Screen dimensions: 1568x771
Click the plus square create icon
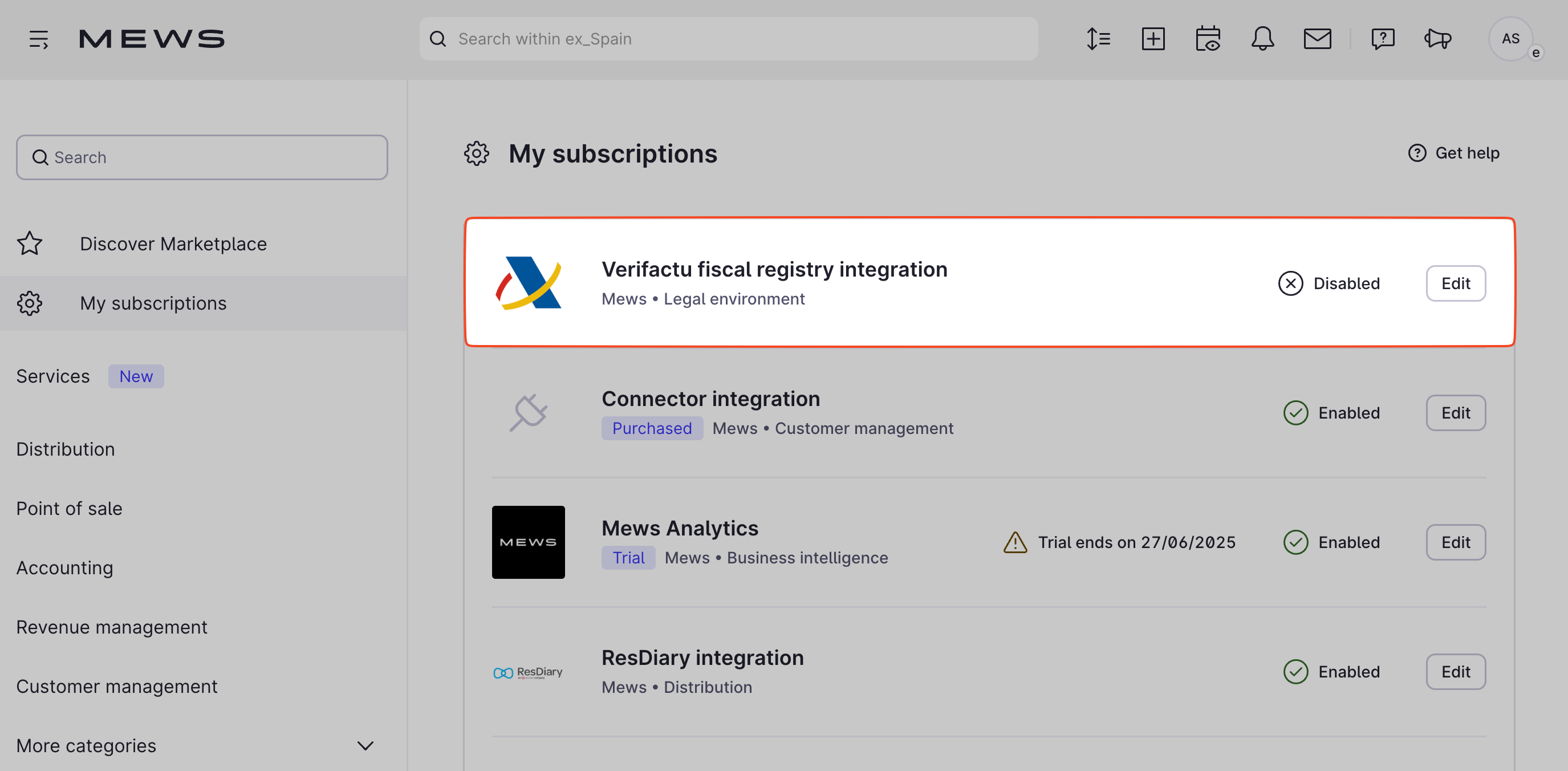pos(1153,39)
